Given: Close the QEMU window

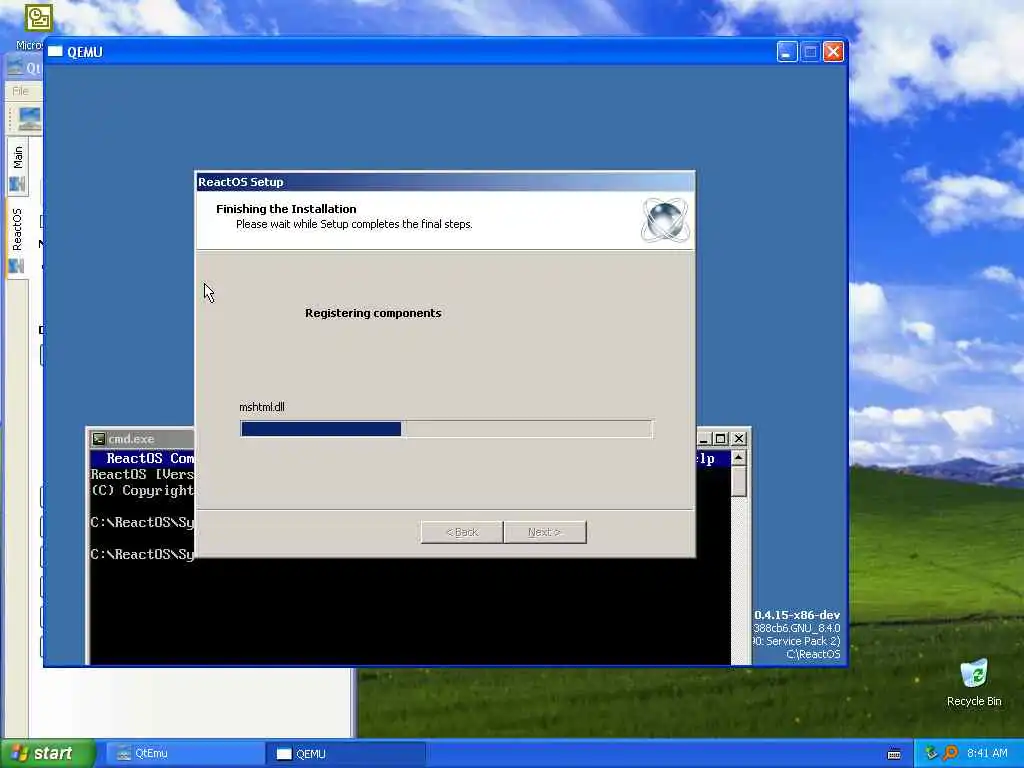Looking at the screenshot, I should pos(833,52).
